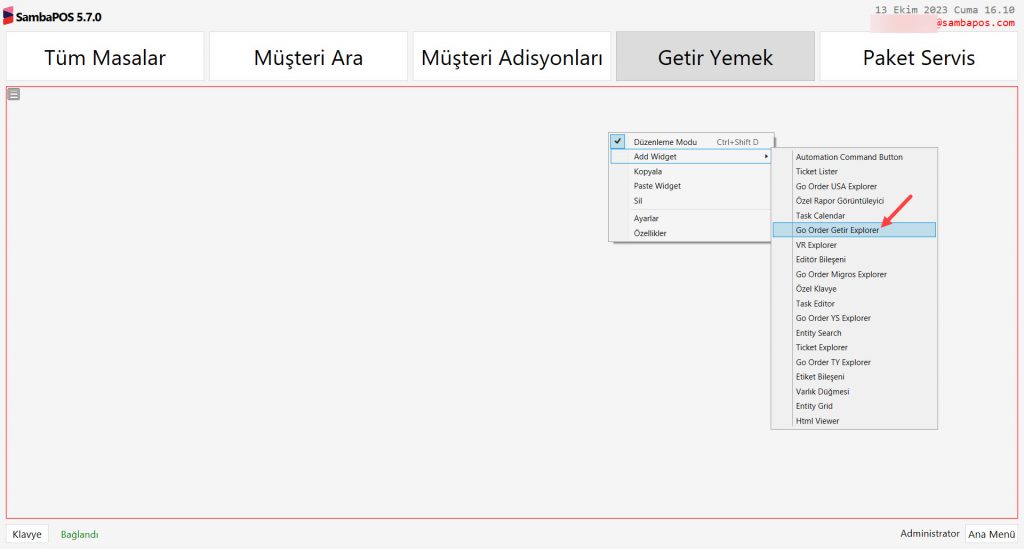Click Sil to delete the widget
This screenshot has height=549, width=1024.
point(638,201)
